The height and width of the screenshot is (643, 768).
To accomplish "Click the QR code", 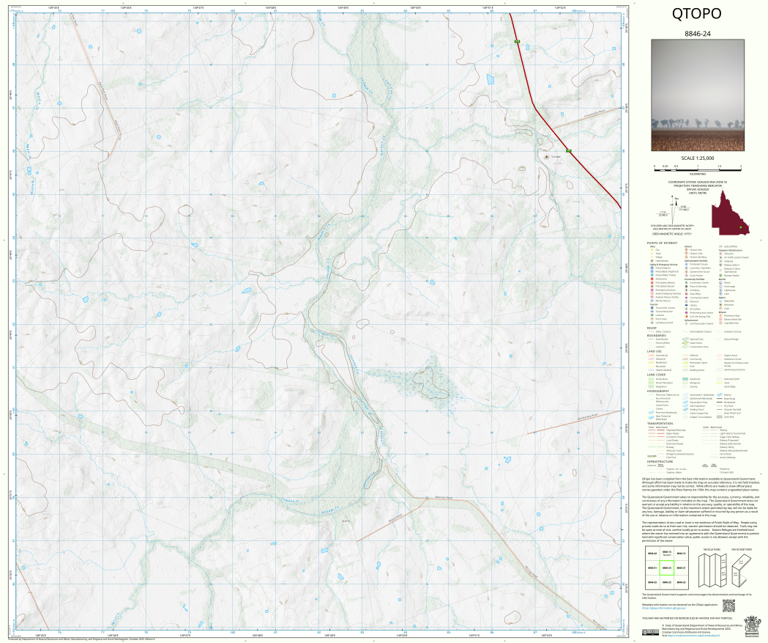I will pos(728,605).
